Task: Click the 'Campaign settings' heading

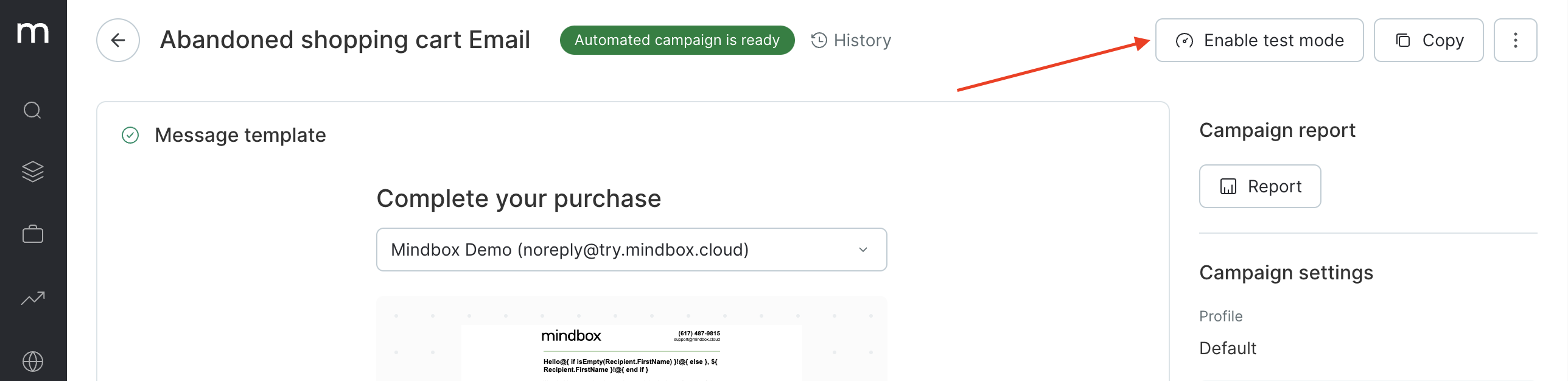Action: [x=1286, y=273]
